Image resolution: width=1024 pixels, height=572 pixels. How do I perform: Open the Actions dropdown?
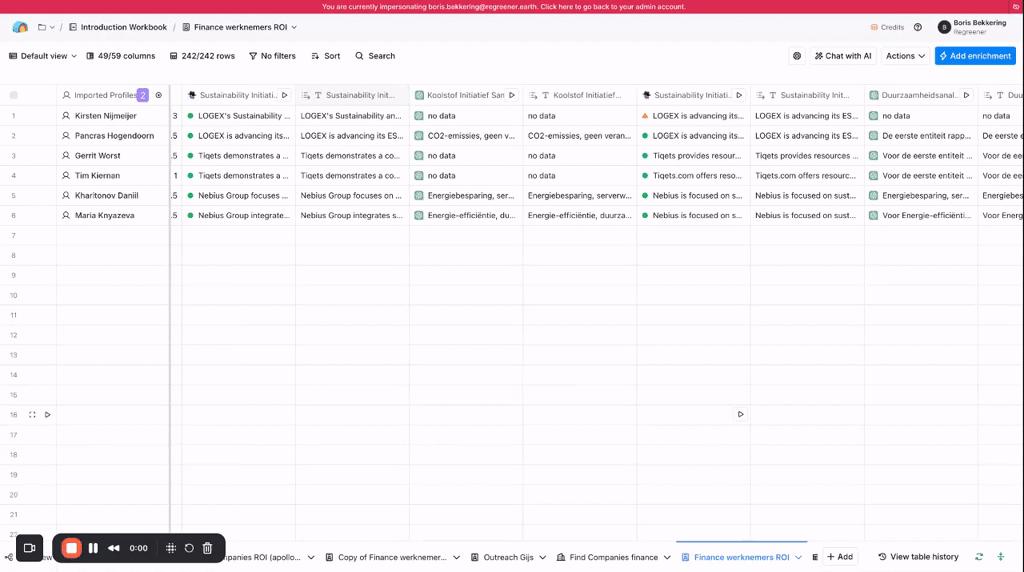pos(905,56)
